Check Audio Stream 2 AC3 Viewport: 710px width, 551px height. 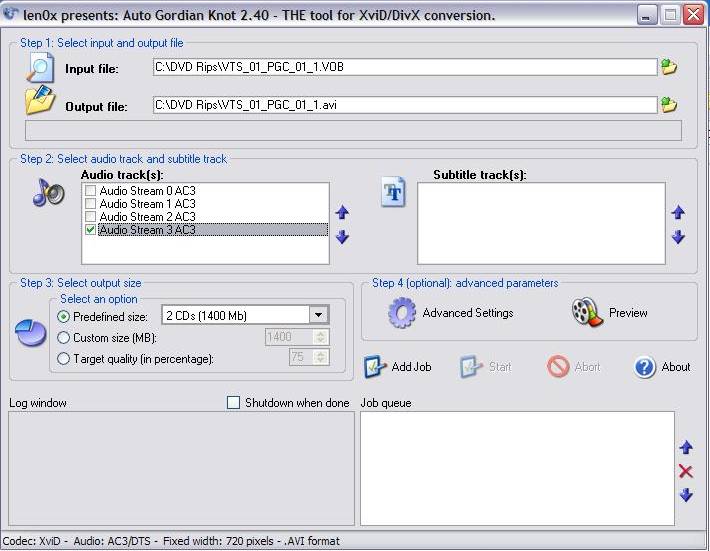pyautogui.click(x=91, y=217)
